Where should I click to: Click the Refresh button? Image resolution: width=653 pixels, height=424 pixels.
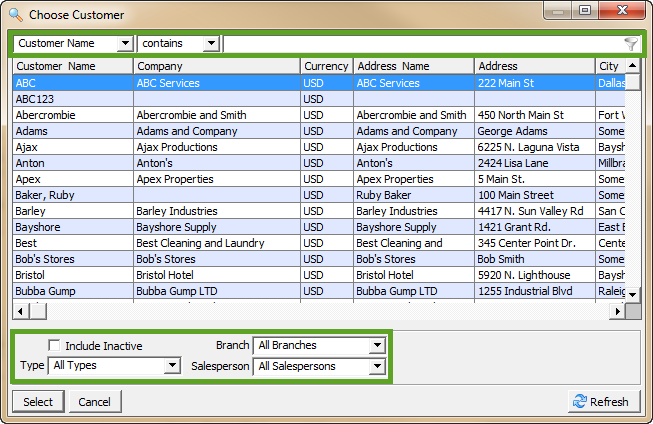[600, 401]
